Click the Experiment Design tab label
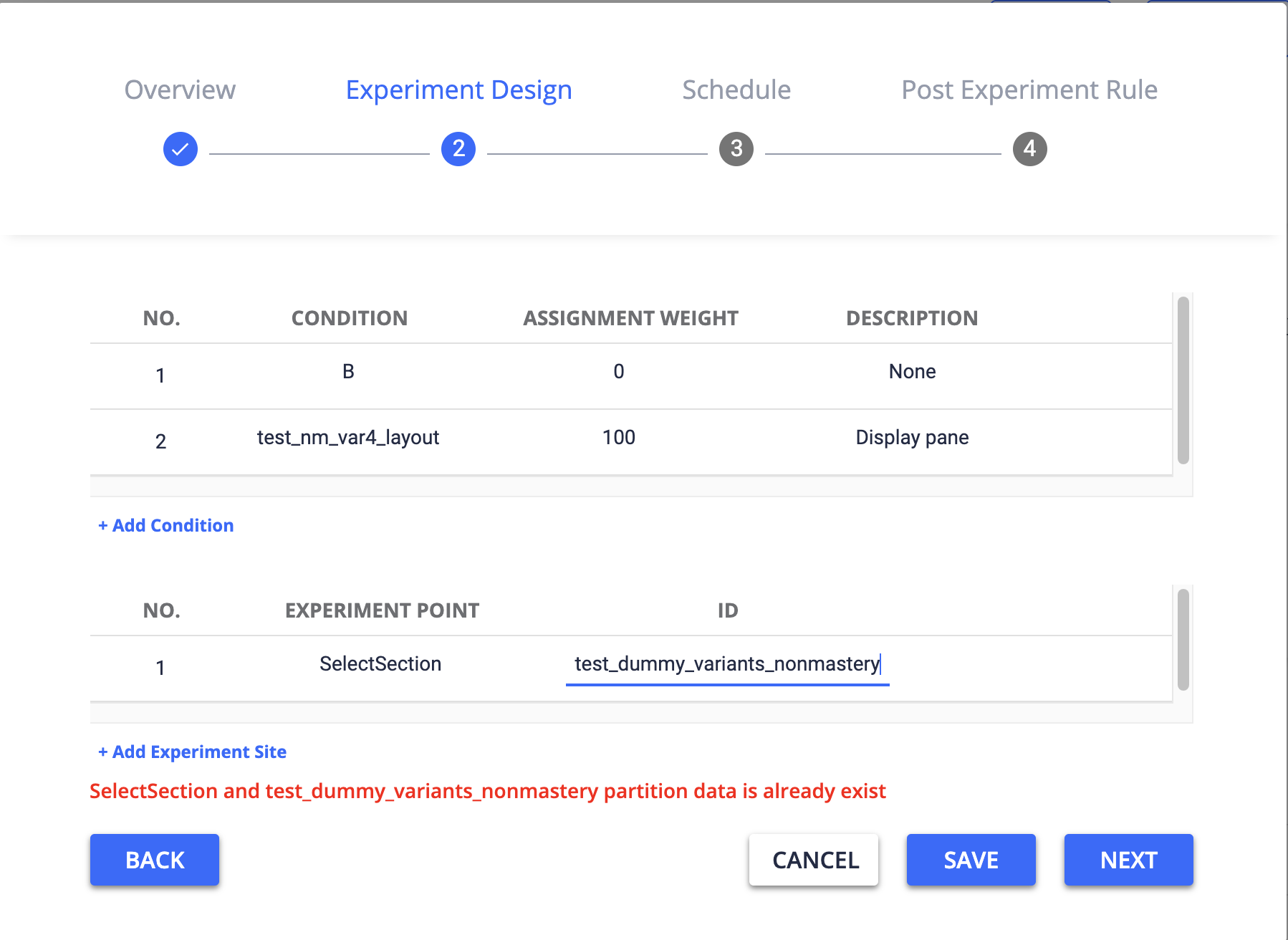1288x940 pixels. click(x=458, y=90)
